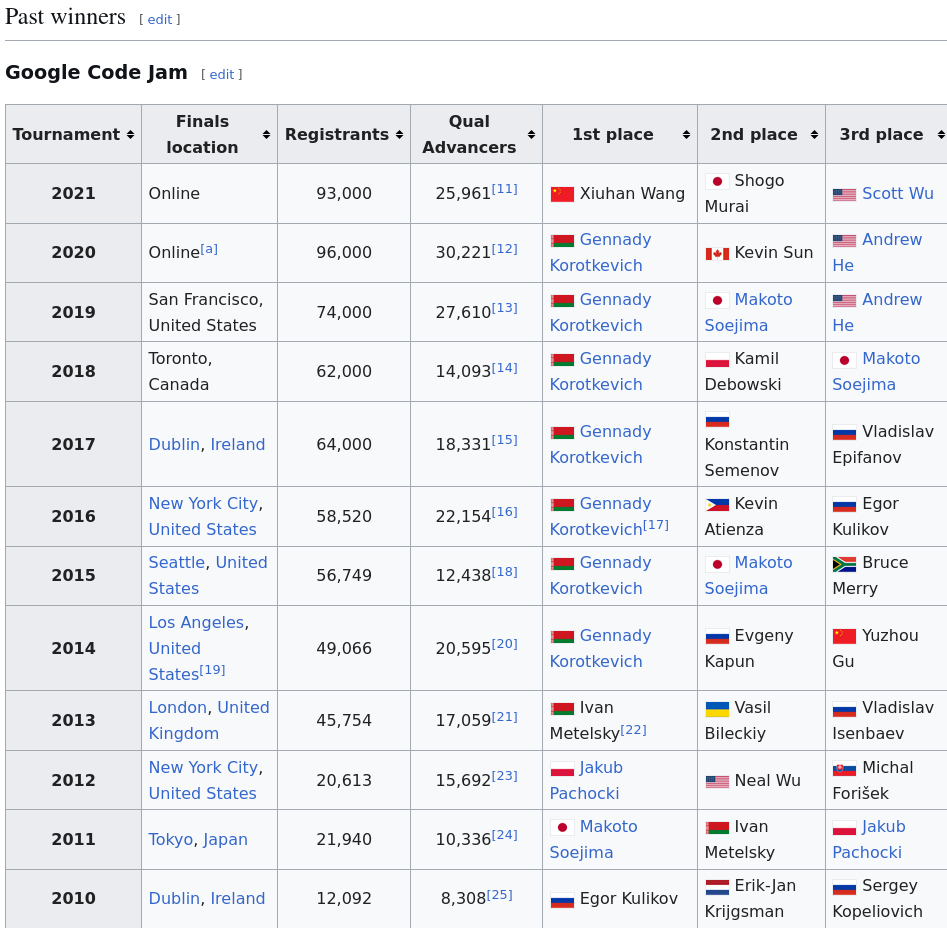Open the Los Angeles link

tap(196, 622)
